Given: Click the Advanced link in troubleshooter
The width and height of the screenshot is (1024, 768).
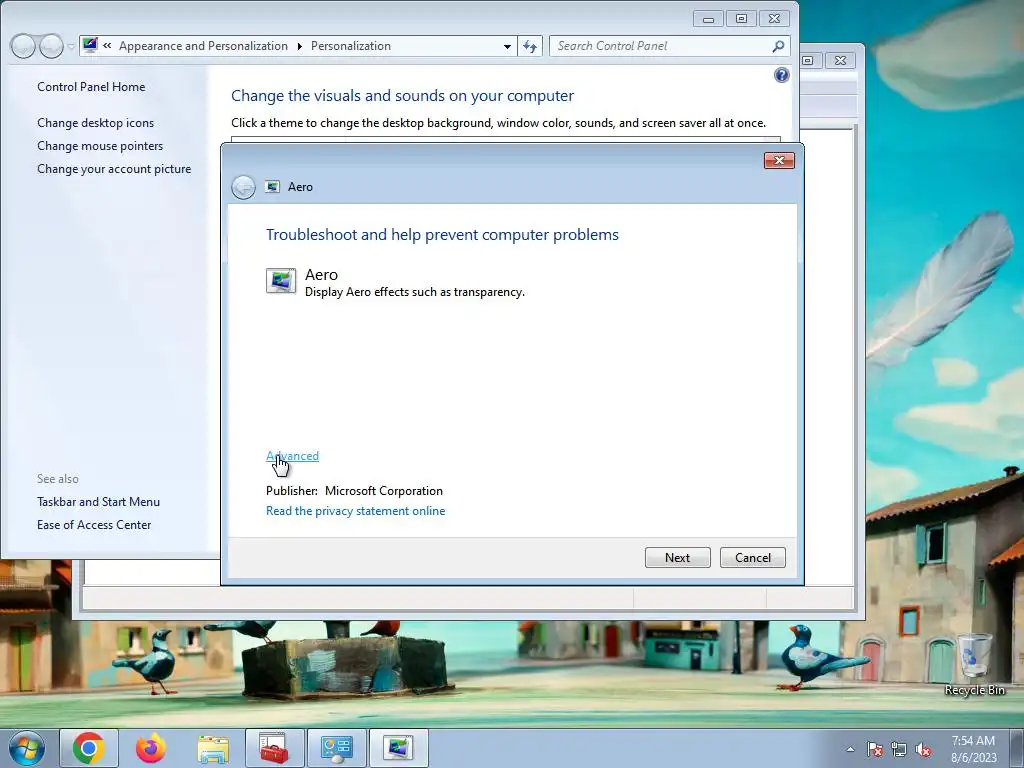Looking at the screenshot, I should point(292,456).
